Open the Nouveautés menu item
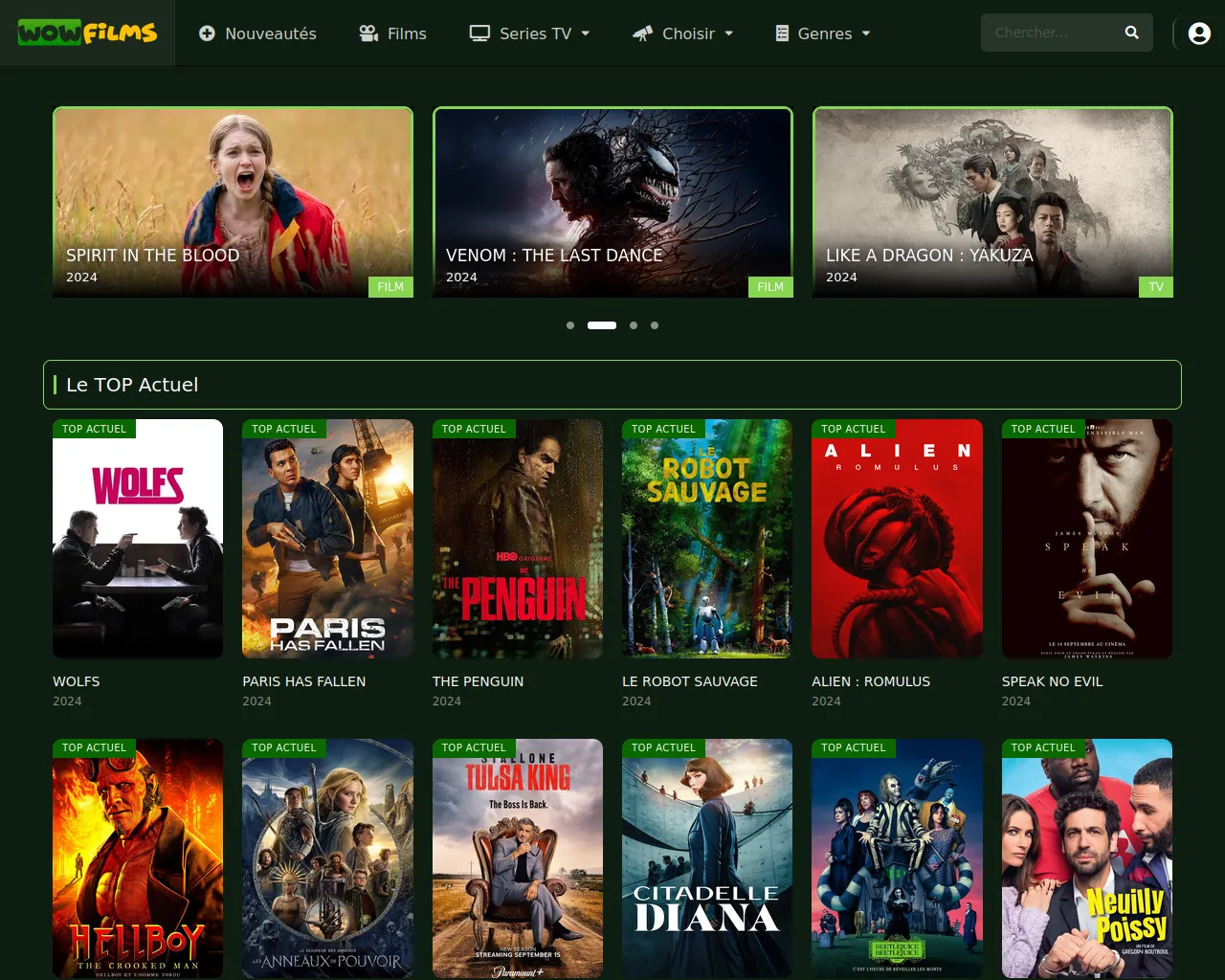 257,33
